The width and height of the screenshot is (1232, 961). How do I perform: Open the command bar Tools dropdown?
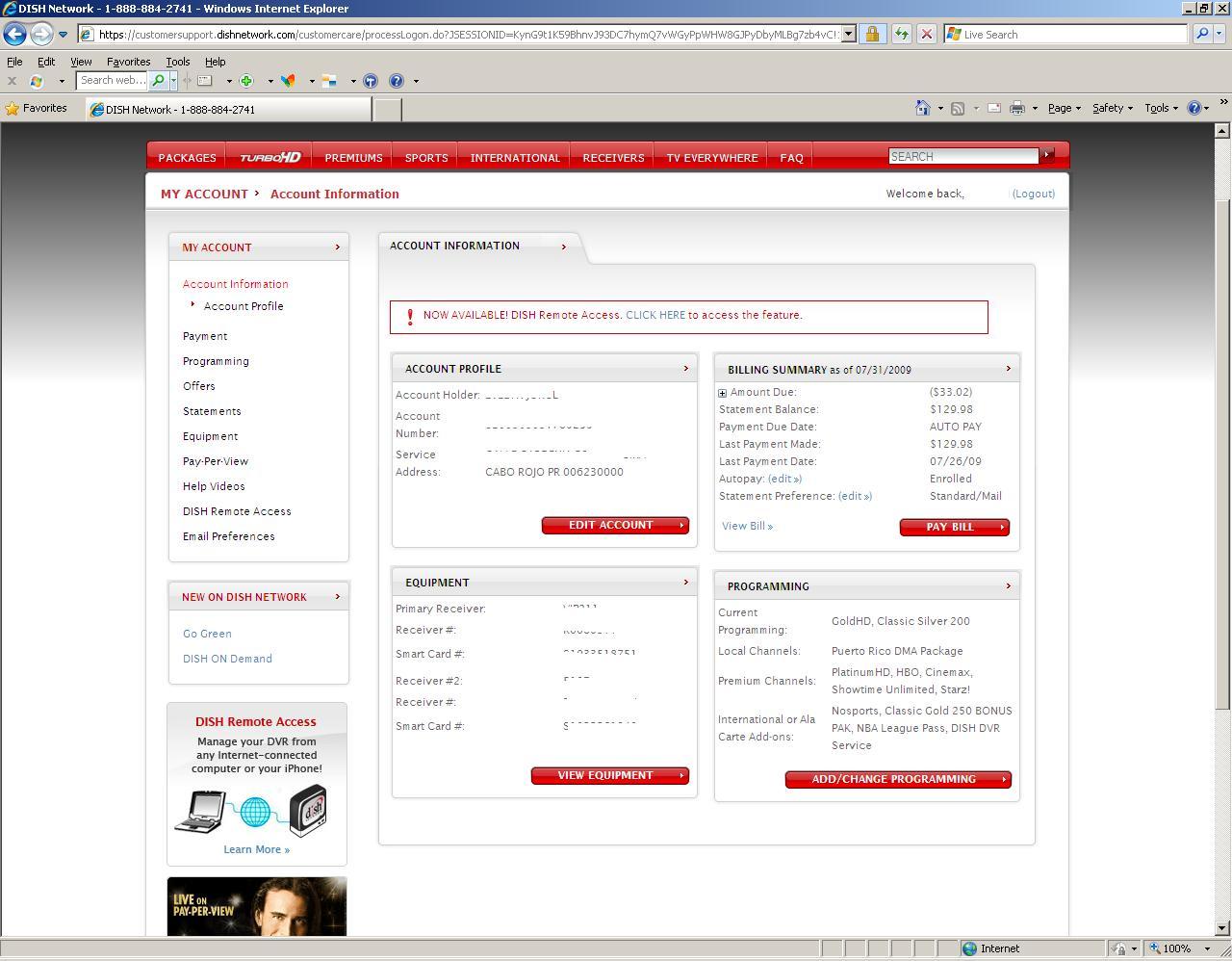pos(1161,108)
